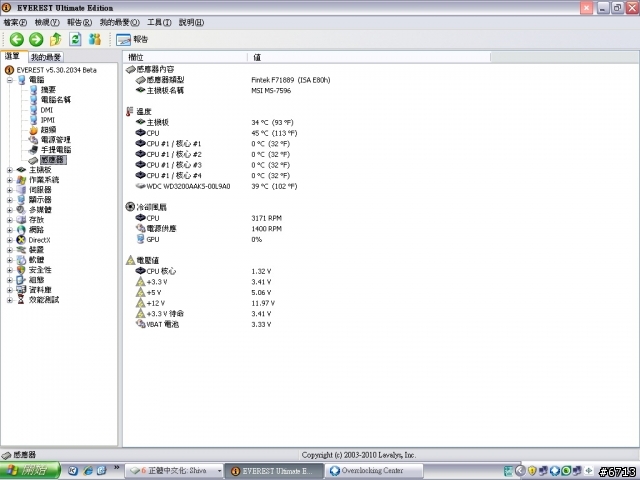Image resolution: width=640 pixels, height=480 pixels.
Task: Select the EVEREST v5.30.2034 Beta root node
Action: click(56, 70)
